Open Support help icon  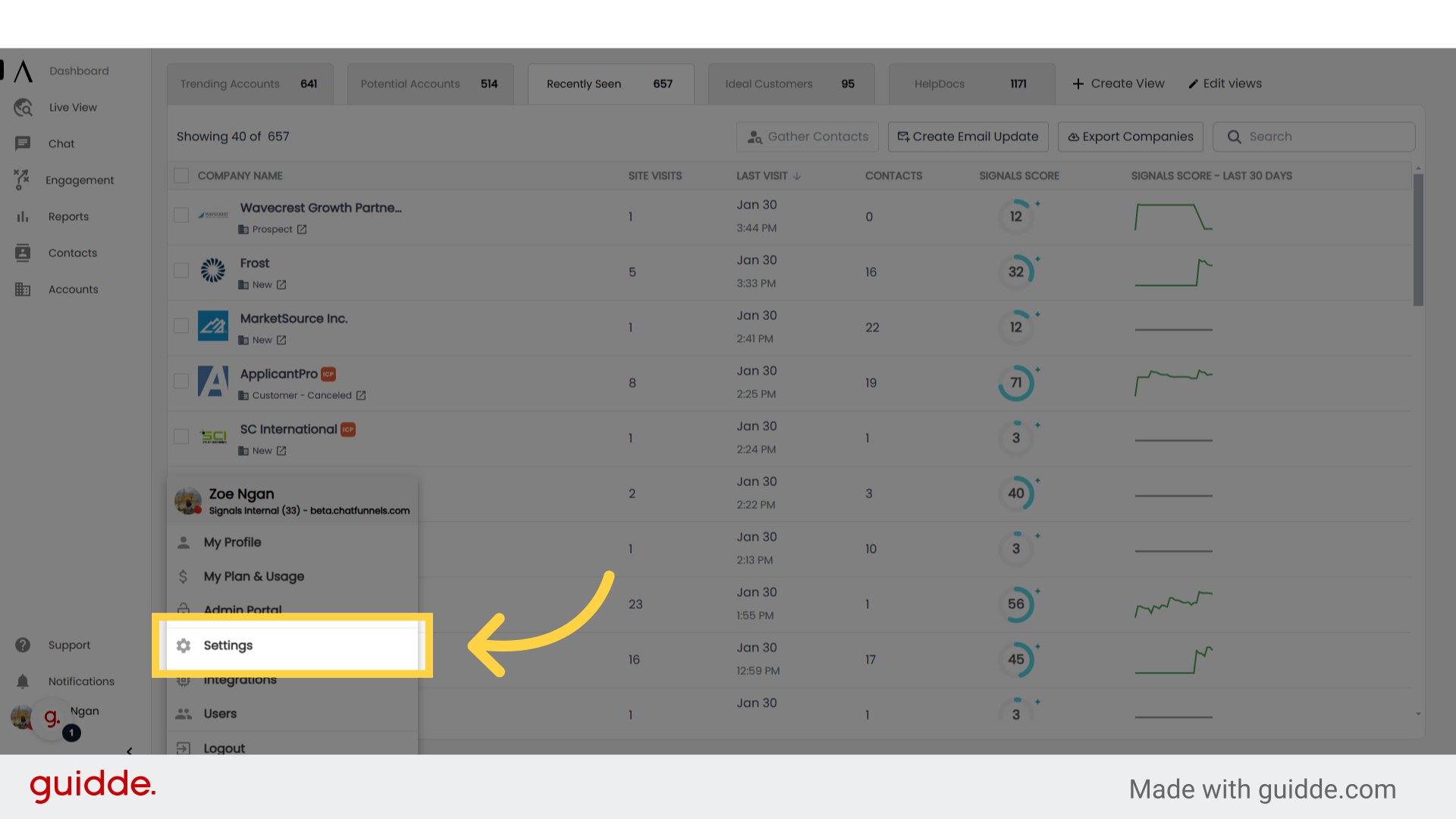(23, 645)
